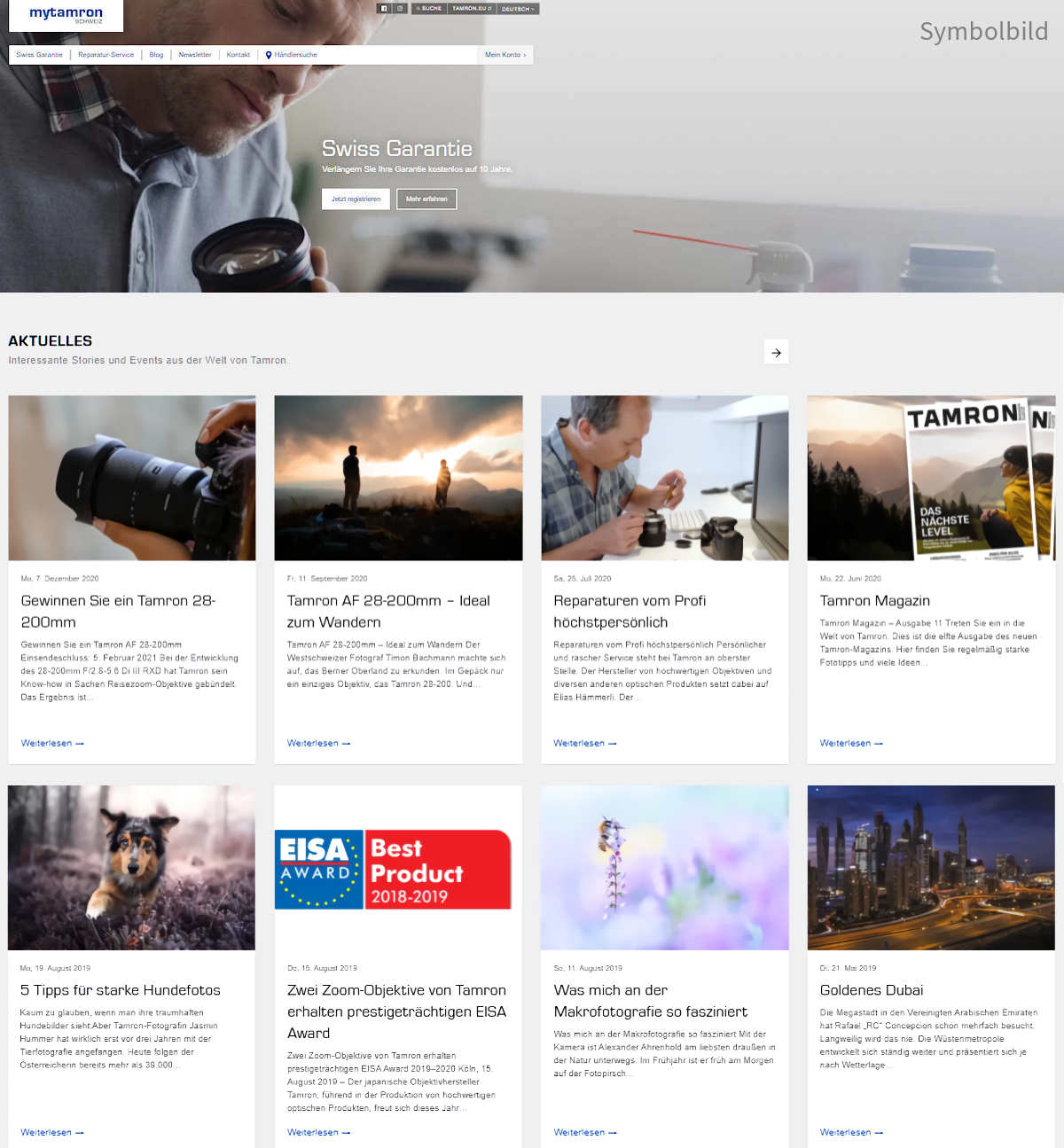Screen dimensions: 1064x1148
Task: Expand the Mein Konto menu
Action: pyautogui.click(x=505, y=55)
